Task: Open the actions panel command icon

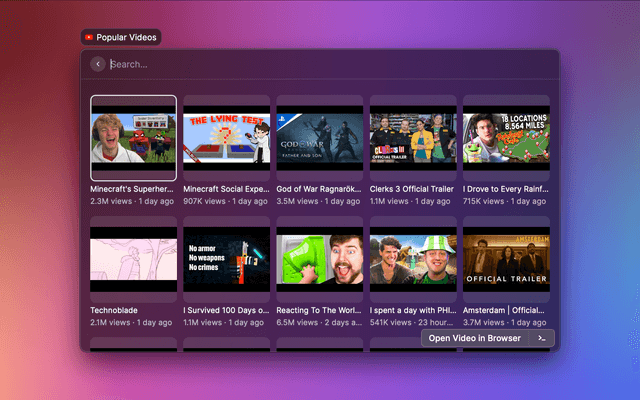Action: (x=542, y=338)
